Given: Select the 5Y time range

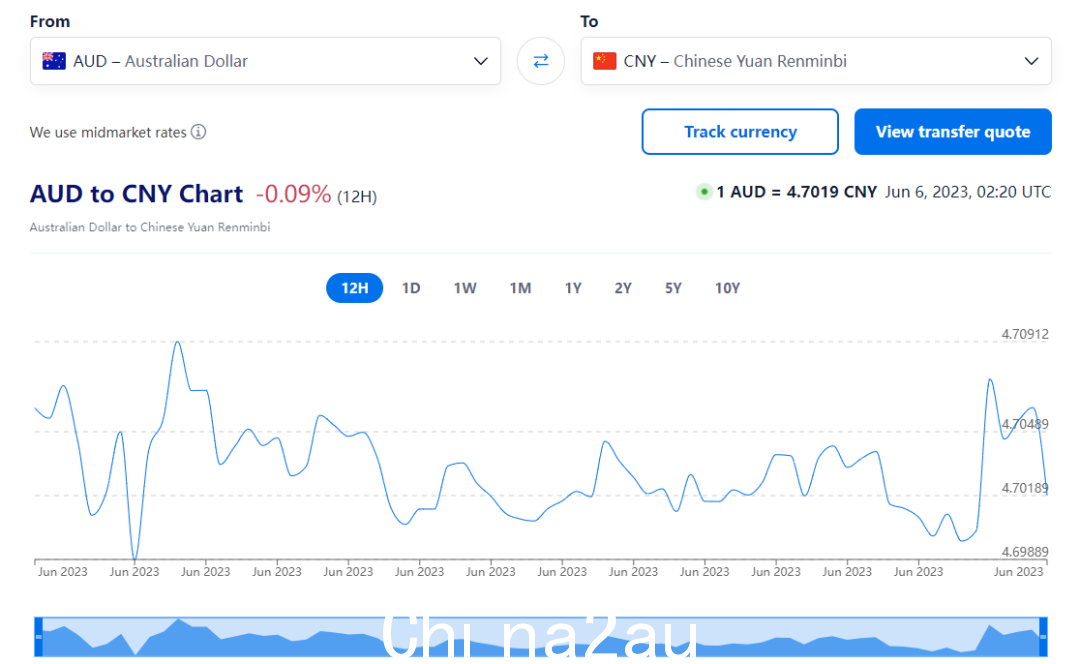Looking at the screenshot, I should click(x=673, y=288).
